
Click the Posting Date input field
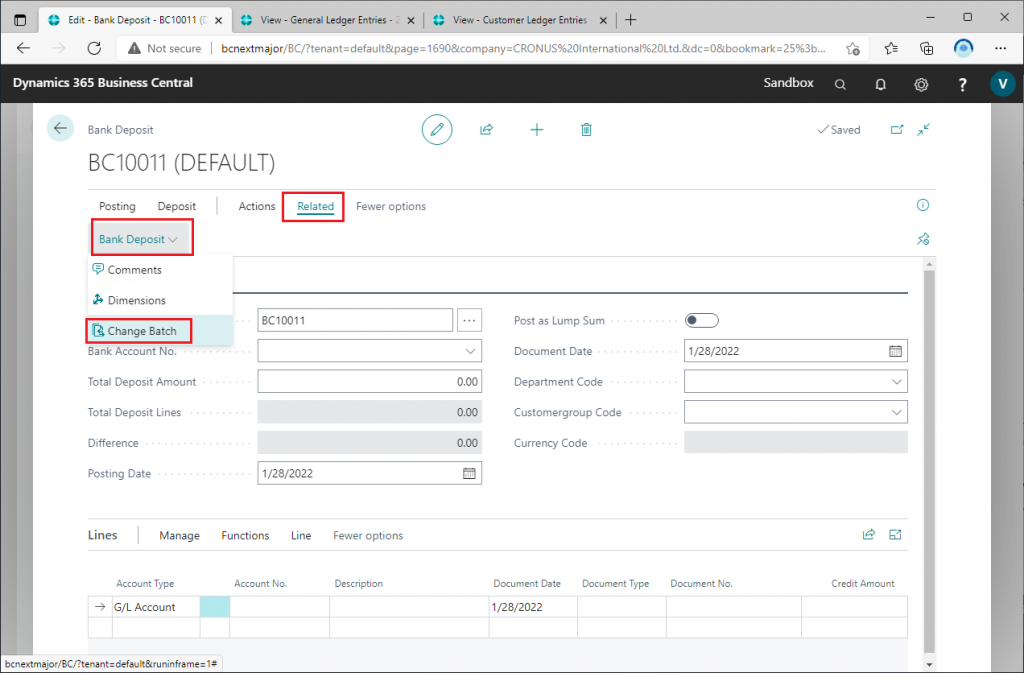pyautogui.click(x=370, y=473)
